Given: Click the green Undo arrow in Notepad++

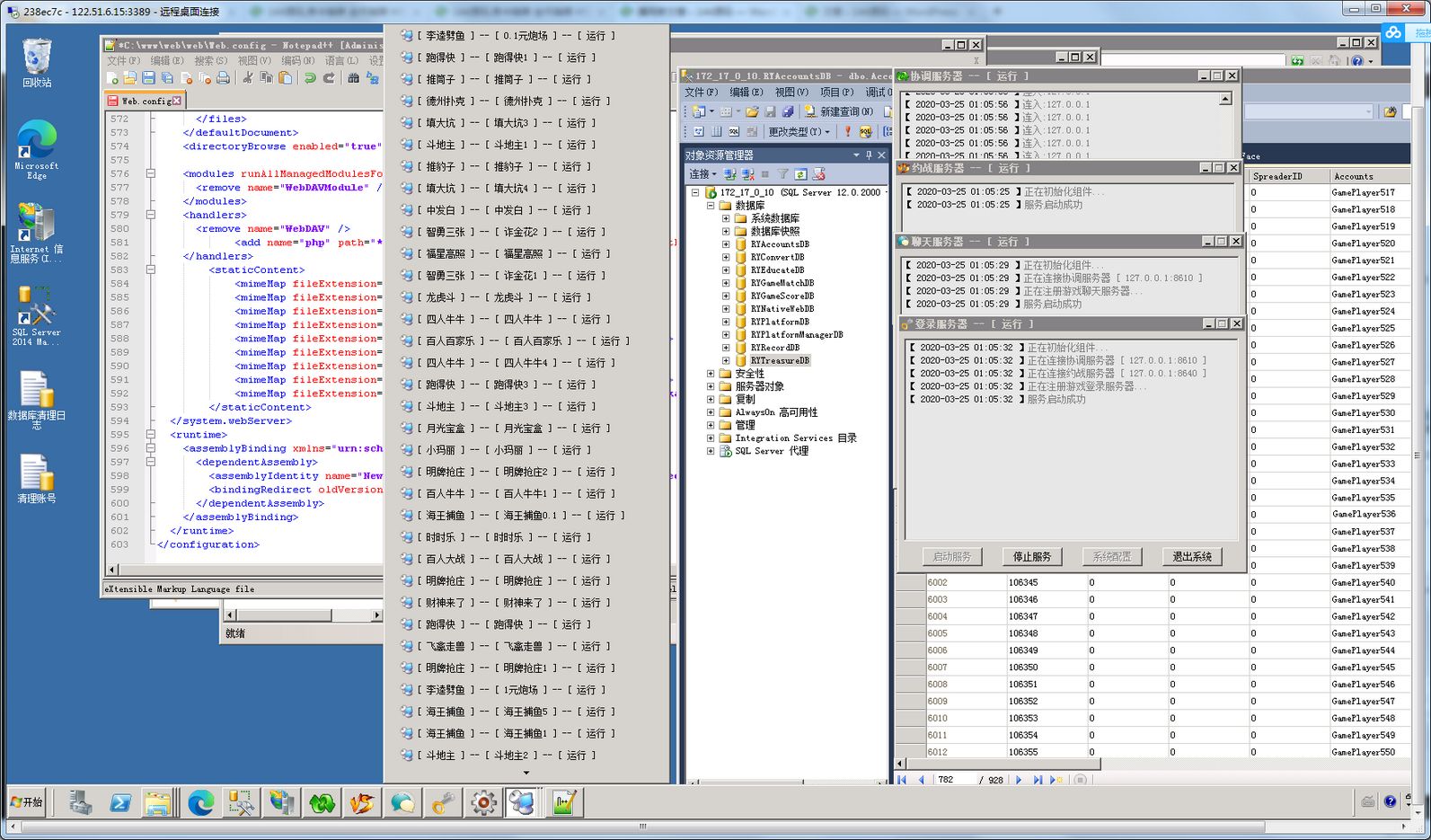Looking at the screenshot, I should pos(310,78).
